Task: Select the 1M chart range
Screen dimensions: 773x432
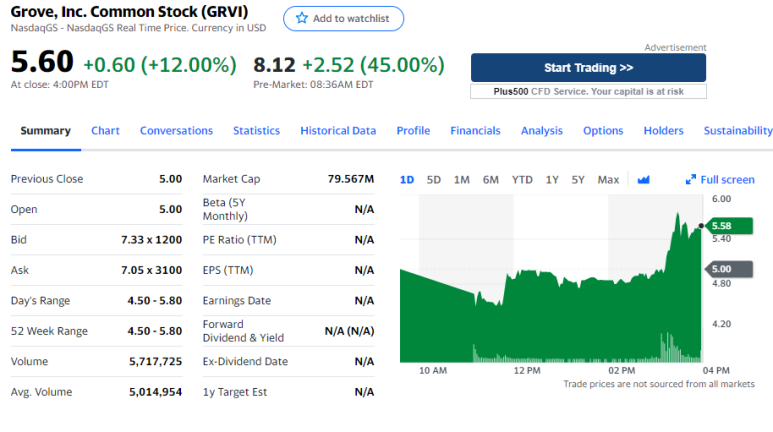Action: click(461, 180)
